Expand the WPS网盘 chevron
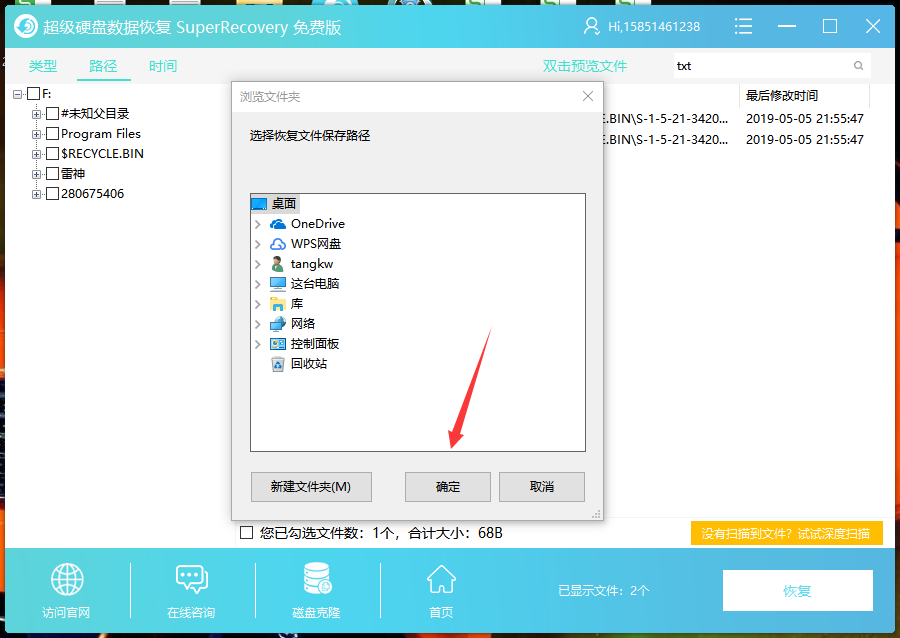This screenshot has width=900, height=638. pyautogui.click(x=258, y=244)
